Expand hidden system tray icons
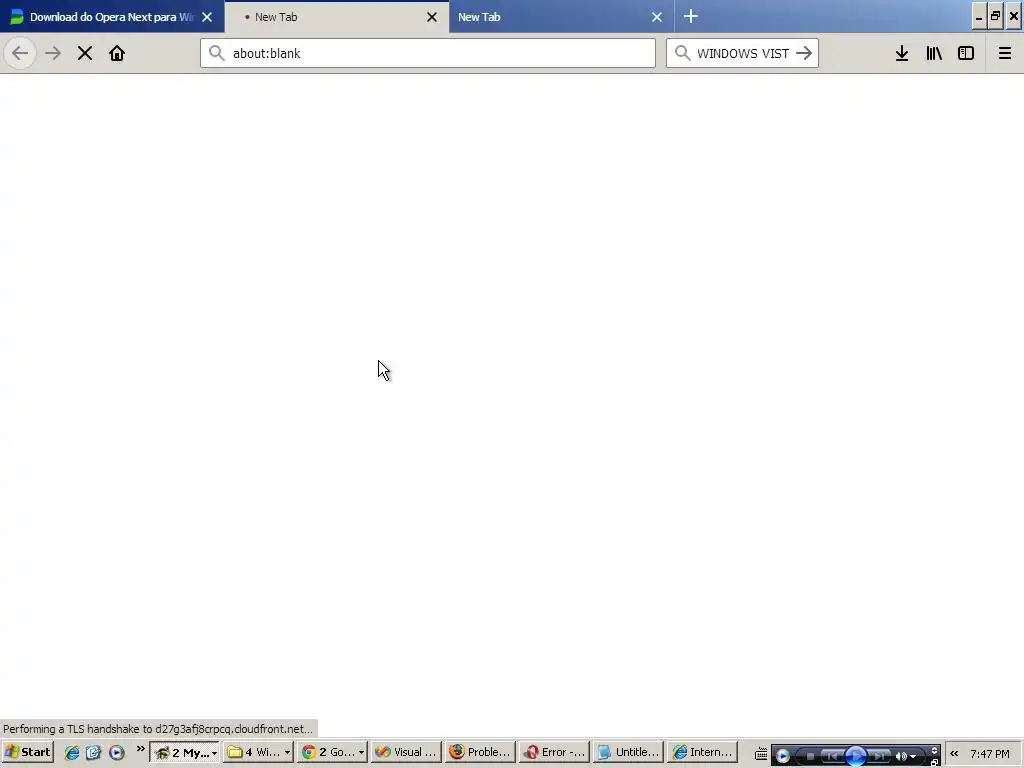This screenshot has height=768, width=1024. (x=954, y=753)
